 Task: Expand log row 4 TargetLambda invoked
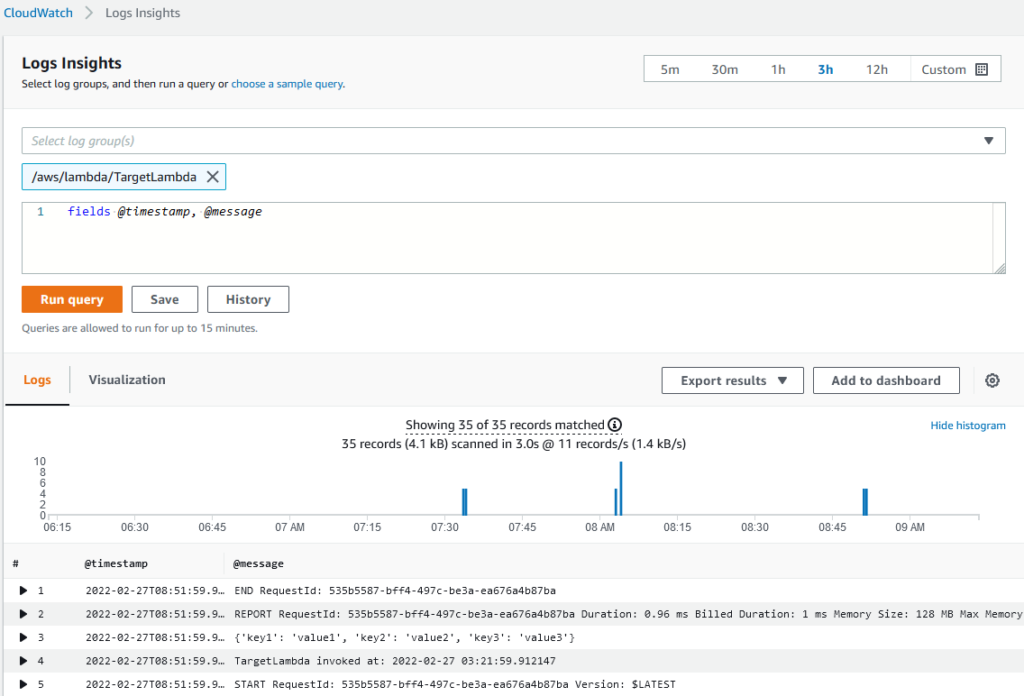pyautogui.click(x=24, y=661)
